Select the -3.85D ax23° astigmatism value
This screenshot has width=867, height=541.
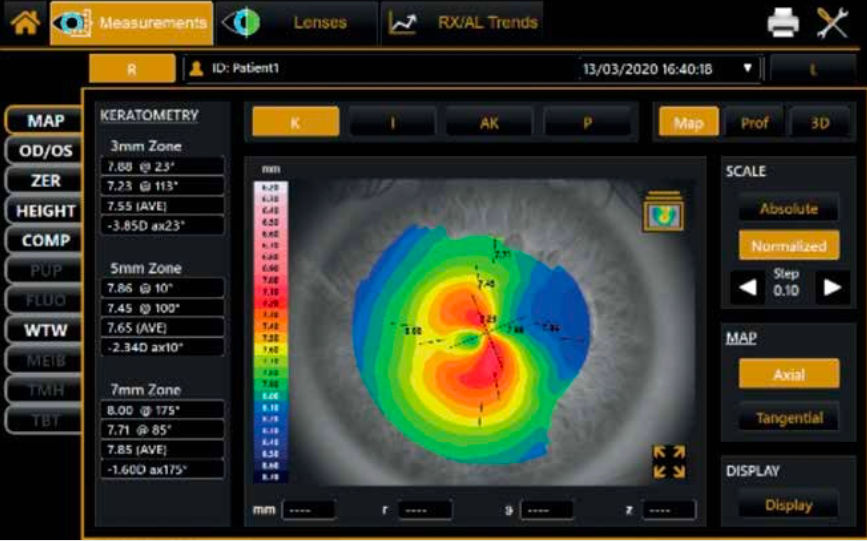pyautogui.click(x=163, y=226)
